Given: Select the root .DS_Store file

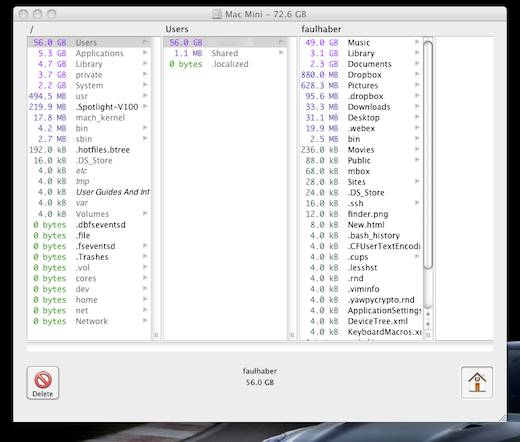Looking at the screenshot, I should (x=89, y=160).
